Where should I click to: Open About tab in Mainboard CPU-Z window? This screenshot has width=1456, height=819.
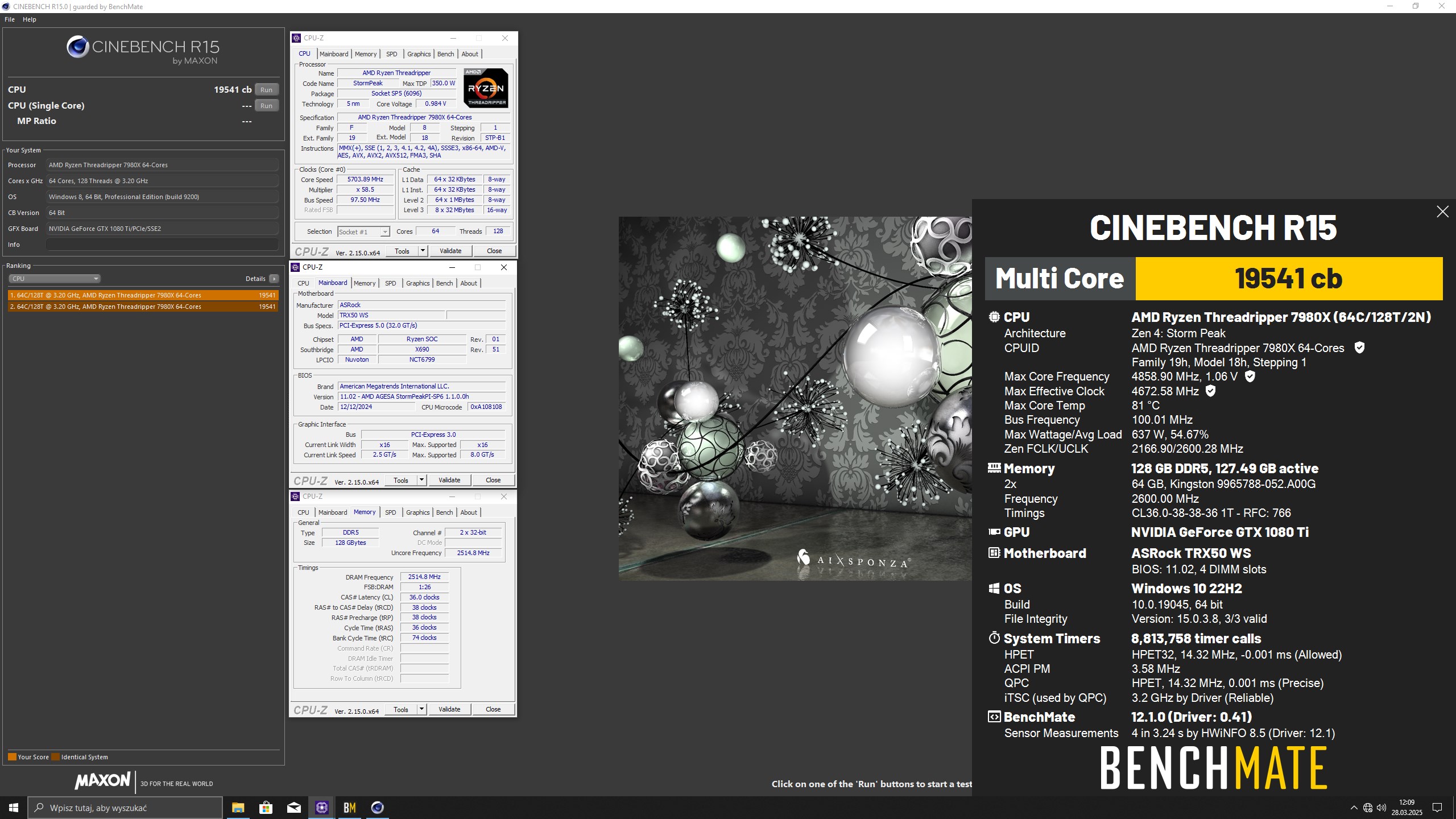[469, 283]
